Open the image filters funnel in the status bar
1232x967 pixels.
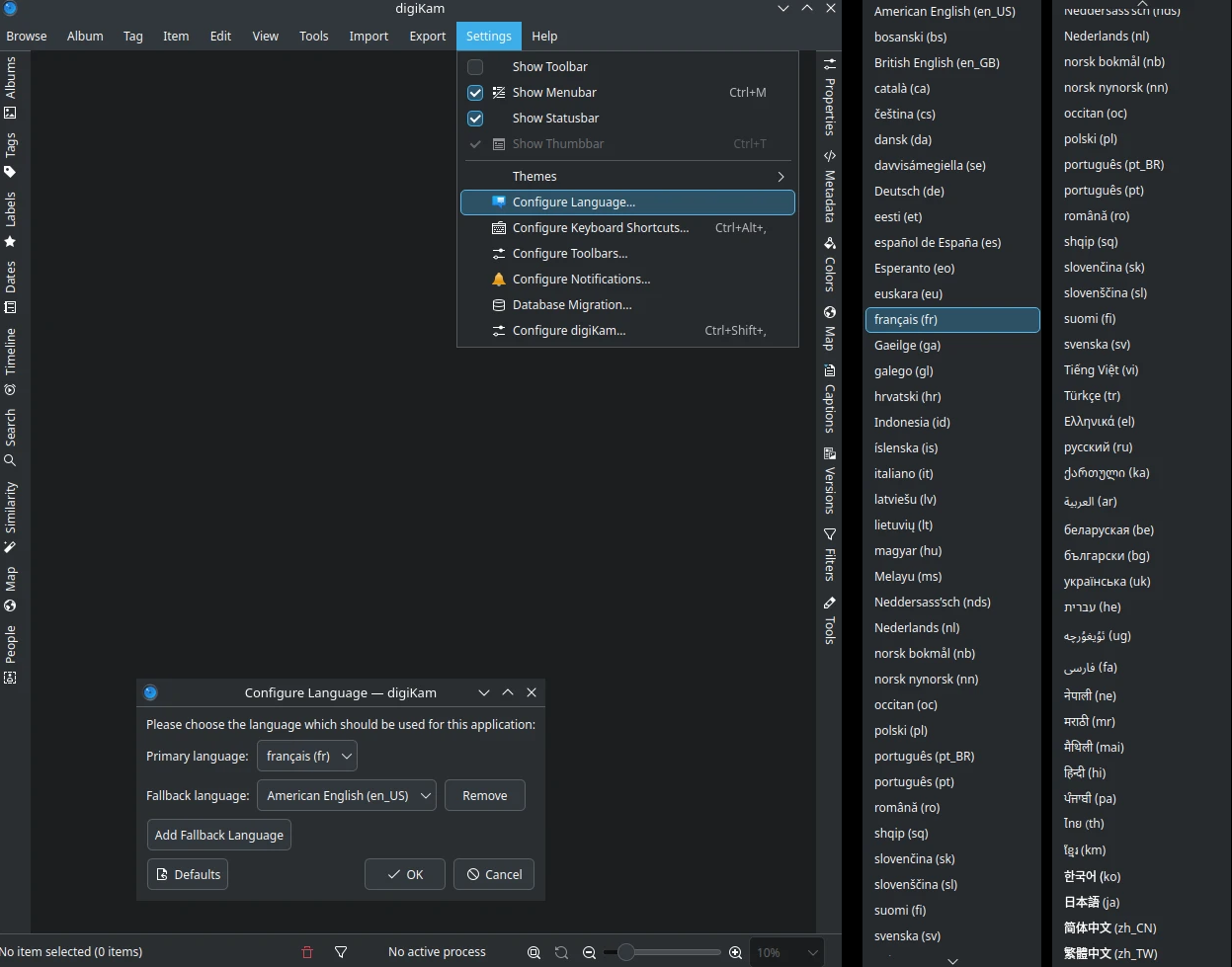(341, 951)
